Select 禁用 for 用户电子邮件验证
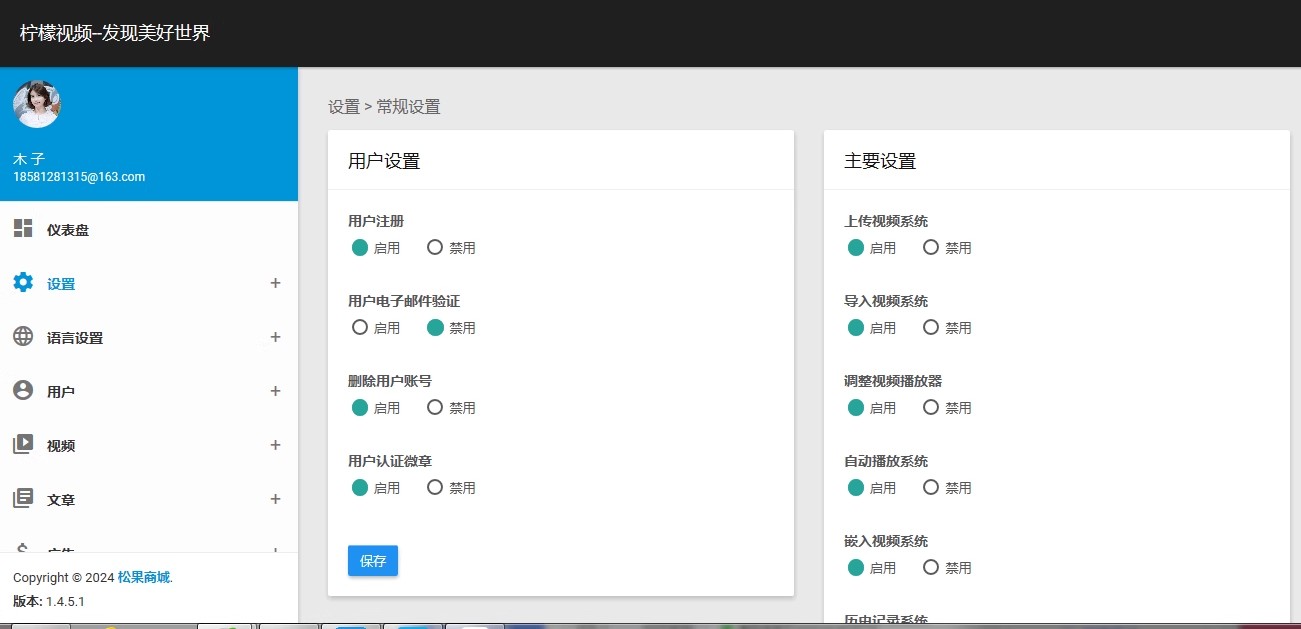The image size is (1301, 629). point(435,327)
